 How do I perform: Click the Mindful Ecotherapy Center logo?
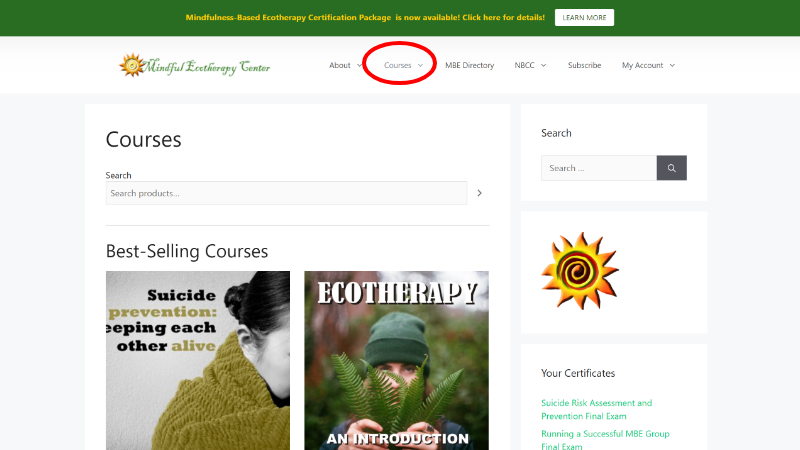194,65
